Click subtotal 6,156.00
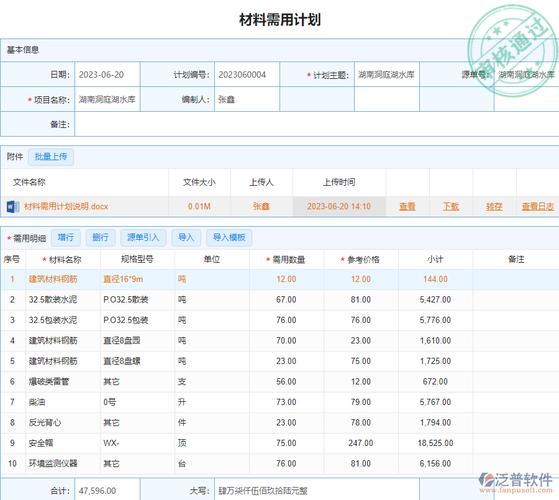The height and width of the screenshot is (500, 559). click(x=435, y=464)
